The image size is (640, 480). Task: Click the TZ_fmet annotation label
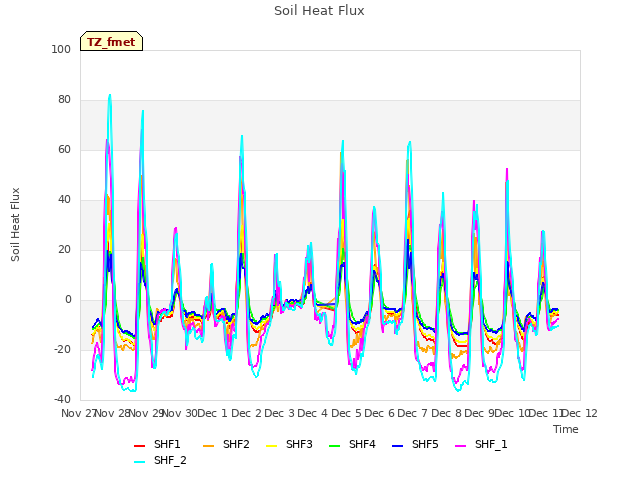click(x=111, y=42)
